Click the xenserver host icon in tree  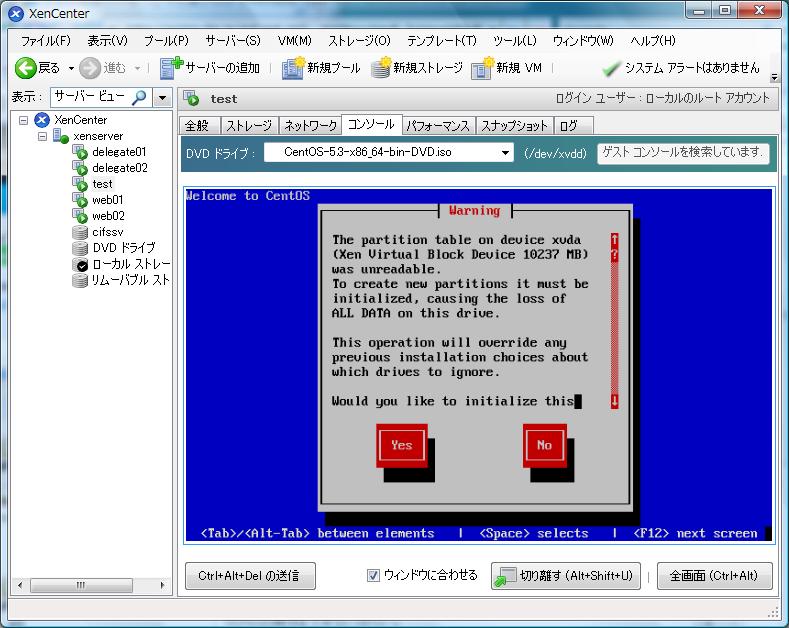pos(60,136)
